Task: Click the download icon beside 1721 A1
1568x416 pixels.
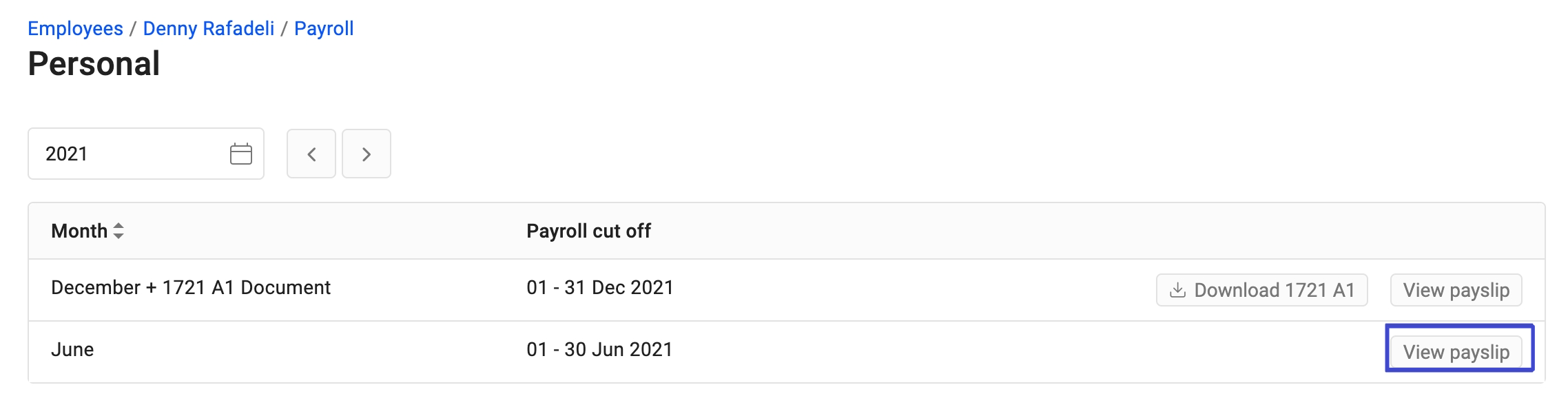Action: pos(1178,290)
